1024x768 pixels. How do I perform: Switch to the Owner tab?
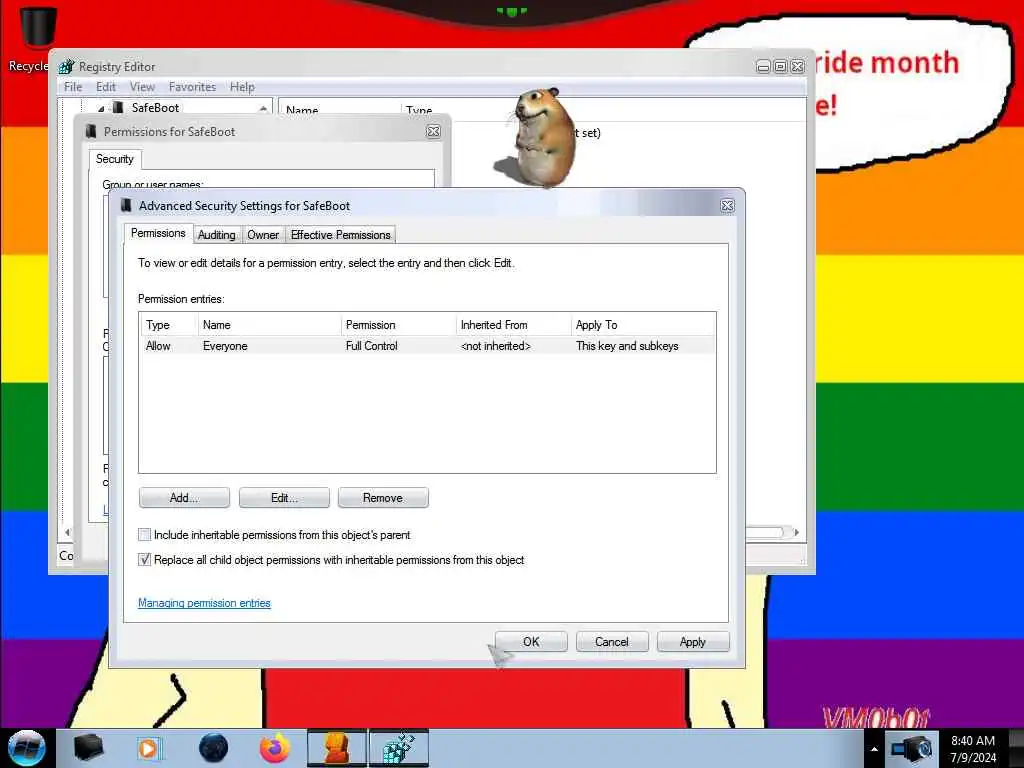[x=263, y=234]
